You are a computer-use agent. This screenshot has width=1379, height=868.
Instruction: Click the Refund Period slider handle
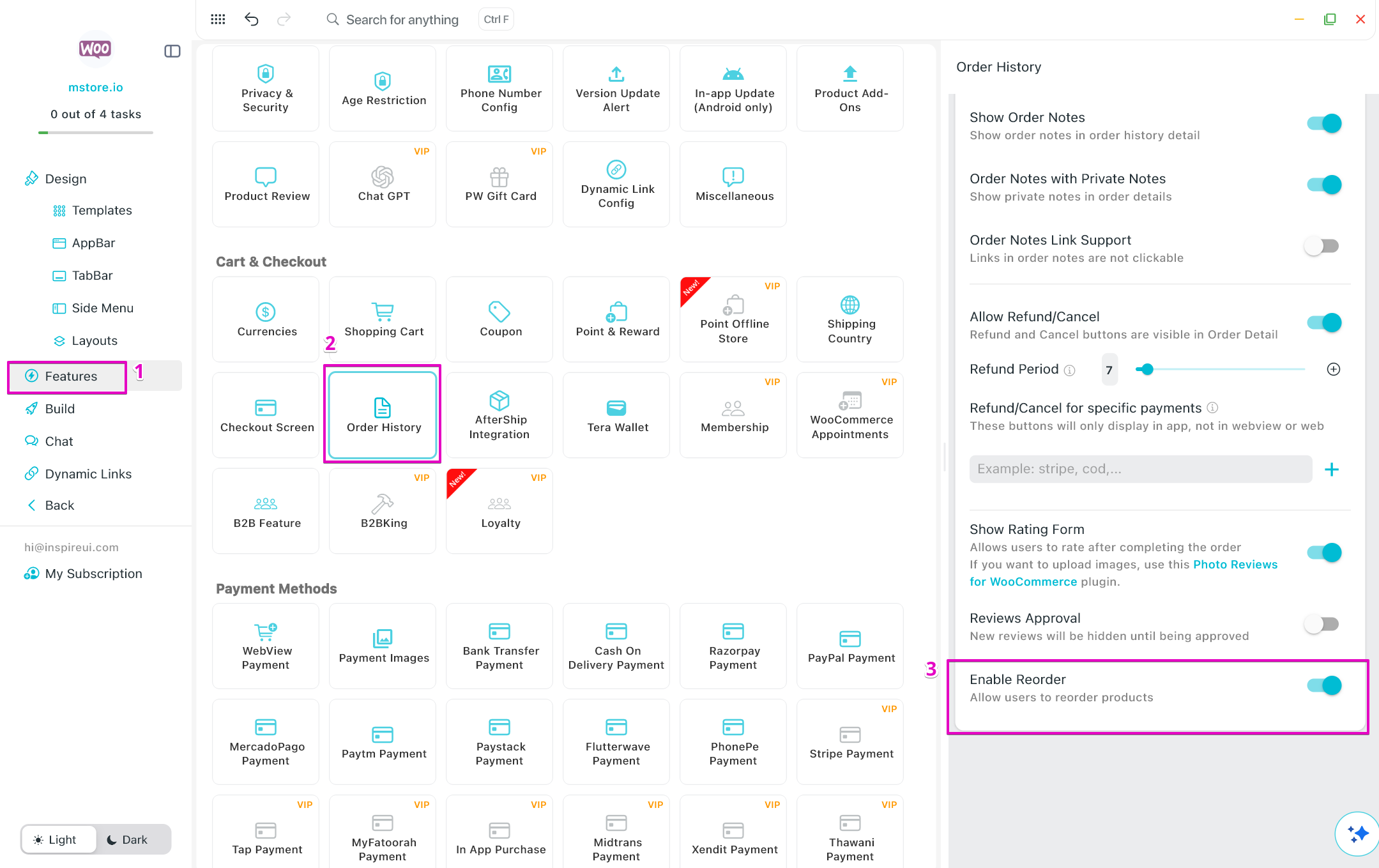tap(1148, 369)
